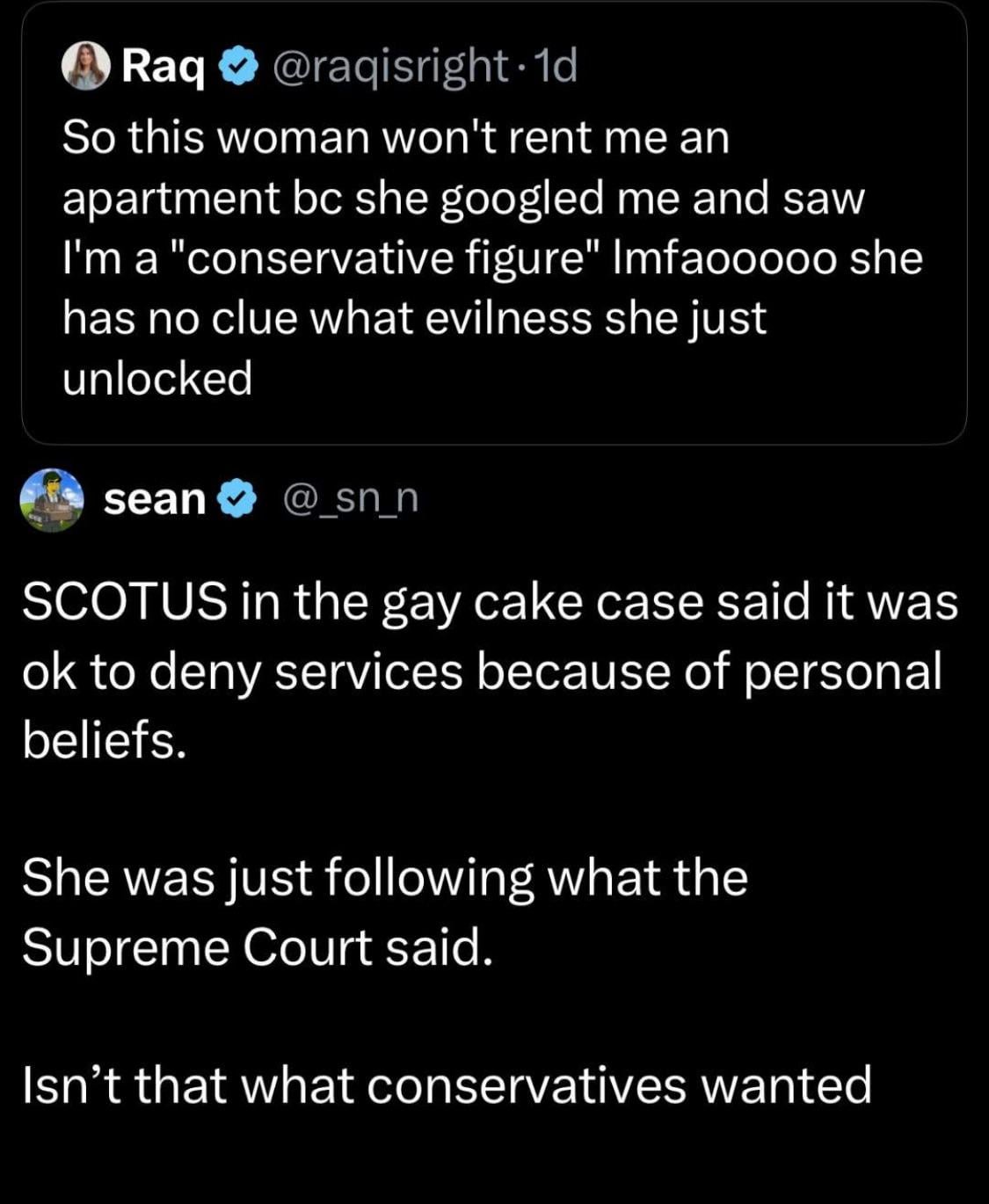The image size is (989, 1204).
Task: Click the verified badge next to sean
Action: (x=235, y=499)
